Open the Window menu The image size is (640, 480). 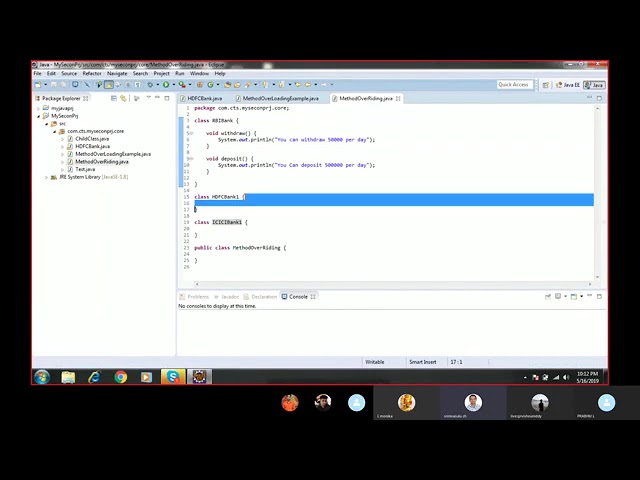click(199, 73)
